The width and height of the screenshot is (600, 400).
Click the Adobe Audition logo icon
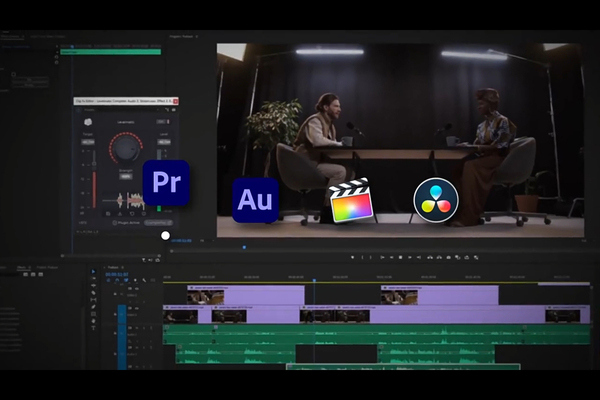click(255, 200)
